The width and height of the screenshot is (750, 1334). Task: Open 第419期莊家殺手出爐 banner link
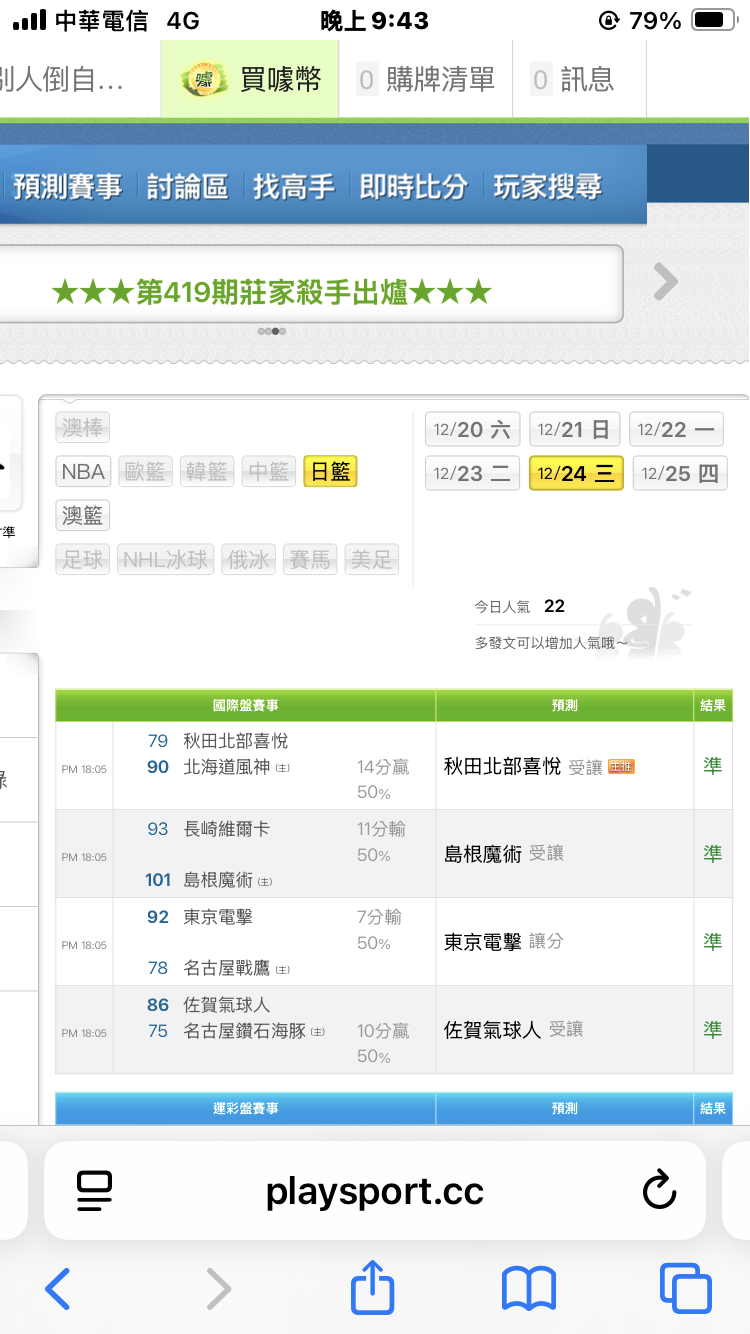[271, 292]
